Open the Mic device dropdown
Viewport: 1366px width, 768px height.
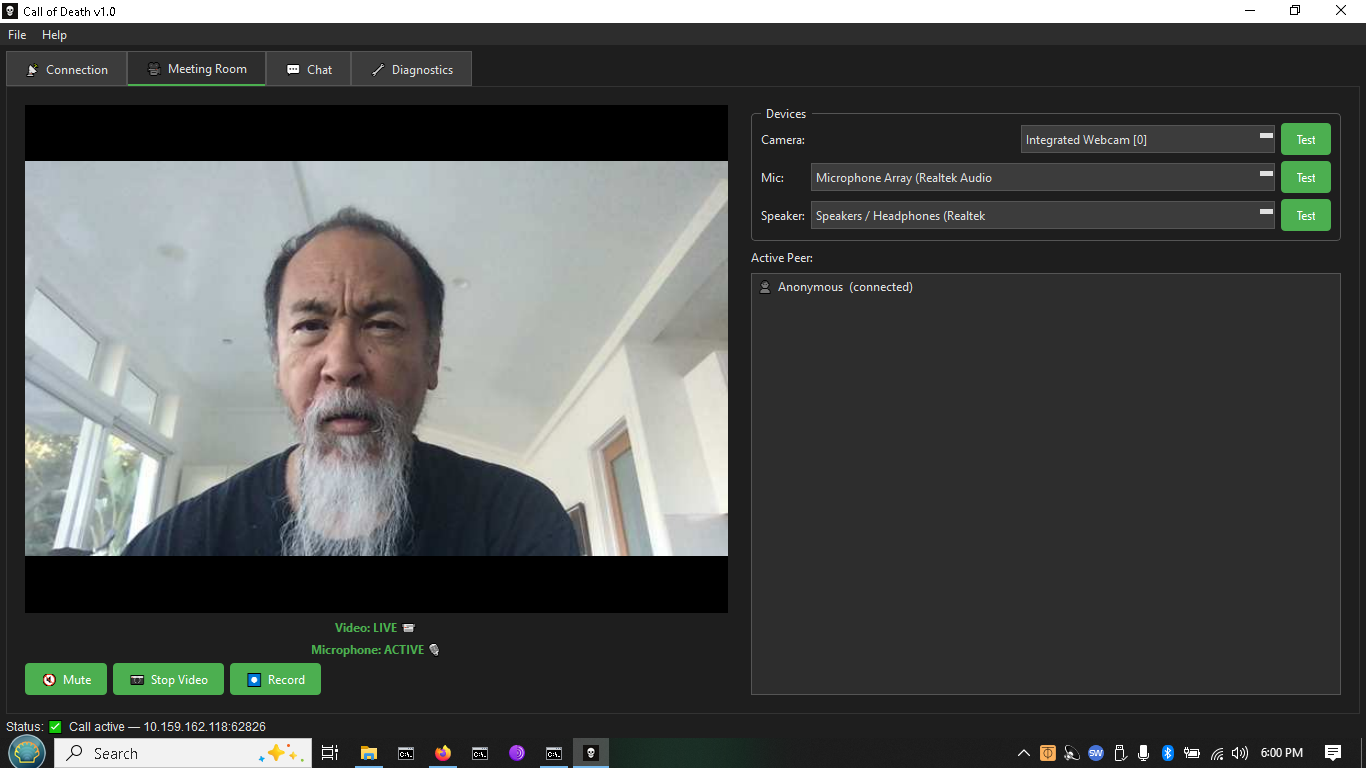pyautogui.click(x=1042, y=178)
